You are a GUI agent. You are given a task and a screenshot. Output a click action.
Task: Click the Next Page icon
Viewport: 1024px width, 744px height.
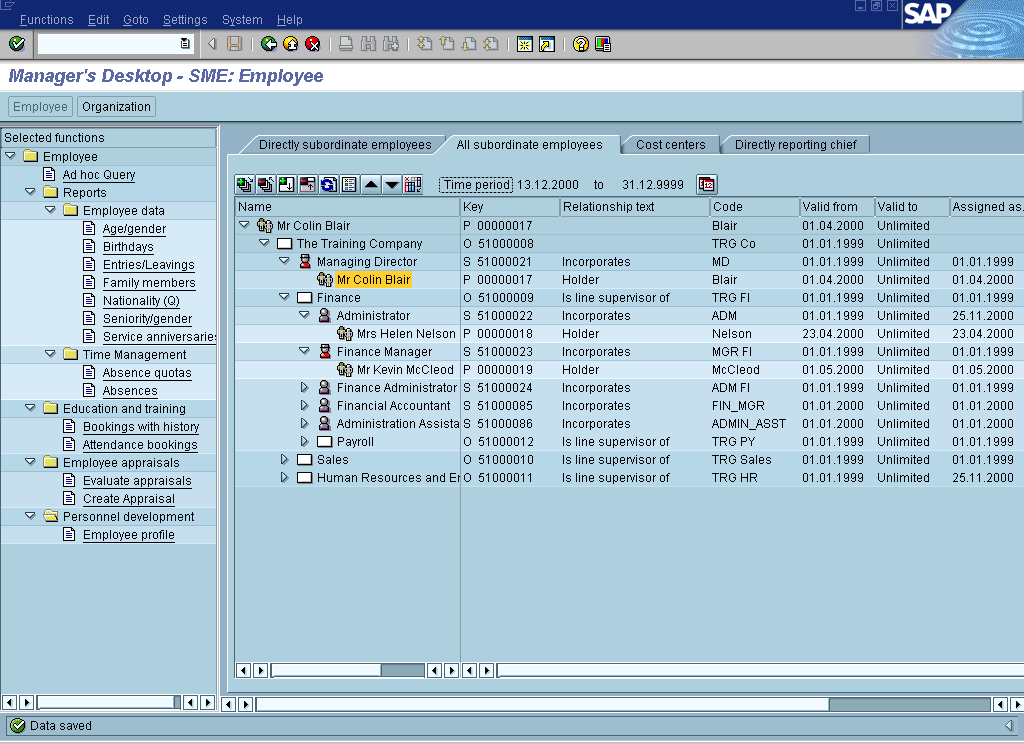pos(469,44)
